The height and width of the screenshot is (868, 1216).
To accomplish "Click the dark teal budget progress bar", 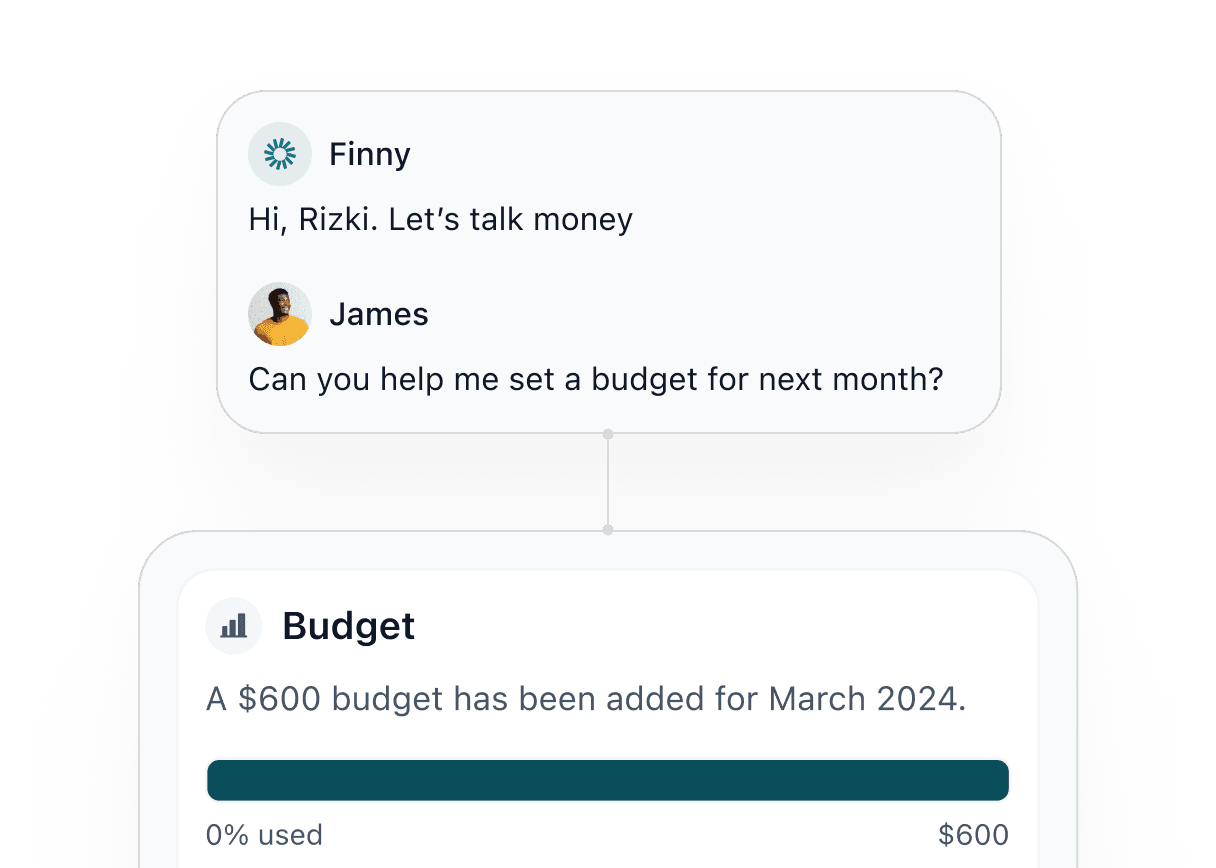I will click(x=608, y=780).
